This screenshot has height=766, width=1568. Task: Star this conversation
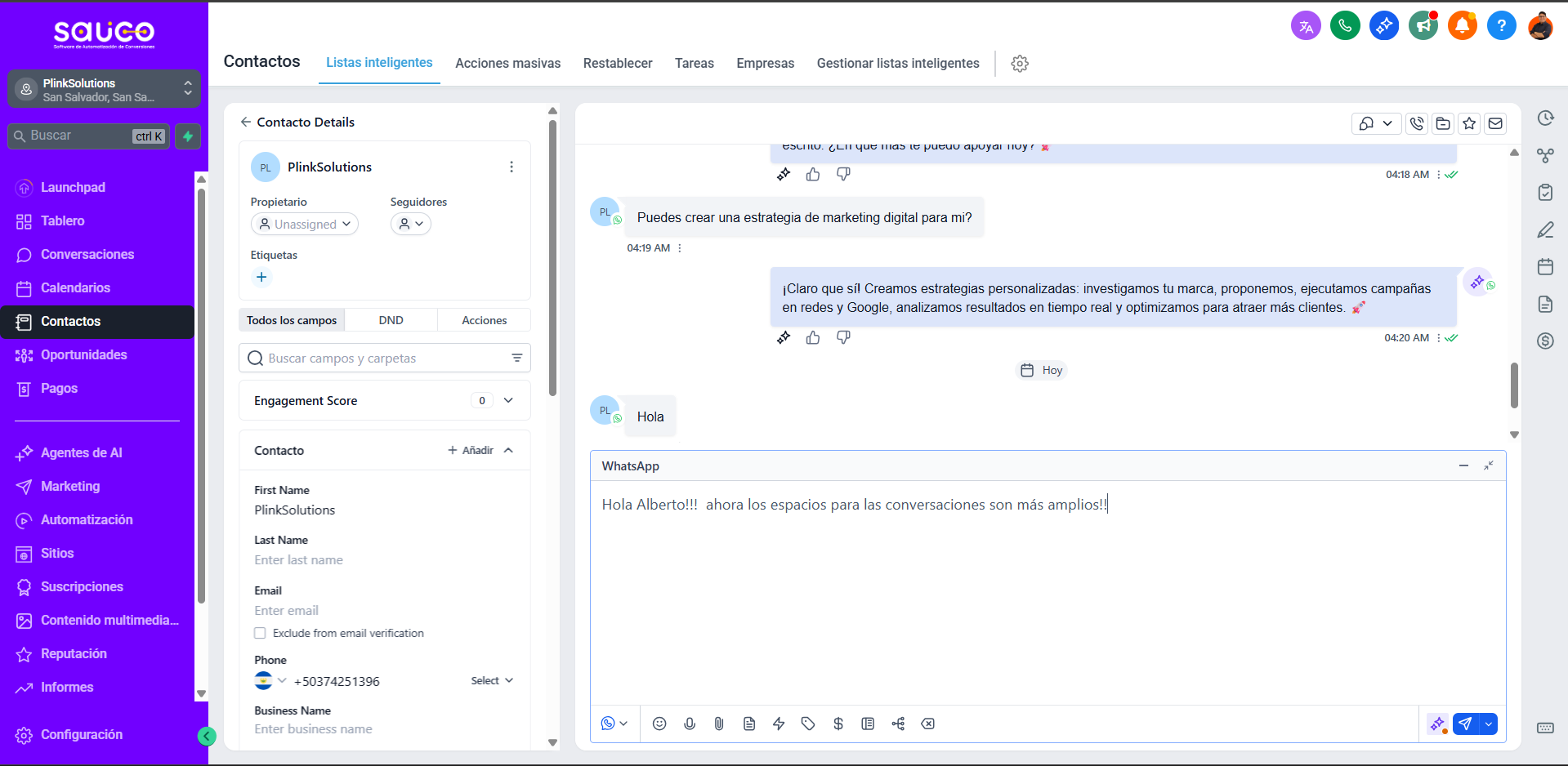(x=1469, y=123)
